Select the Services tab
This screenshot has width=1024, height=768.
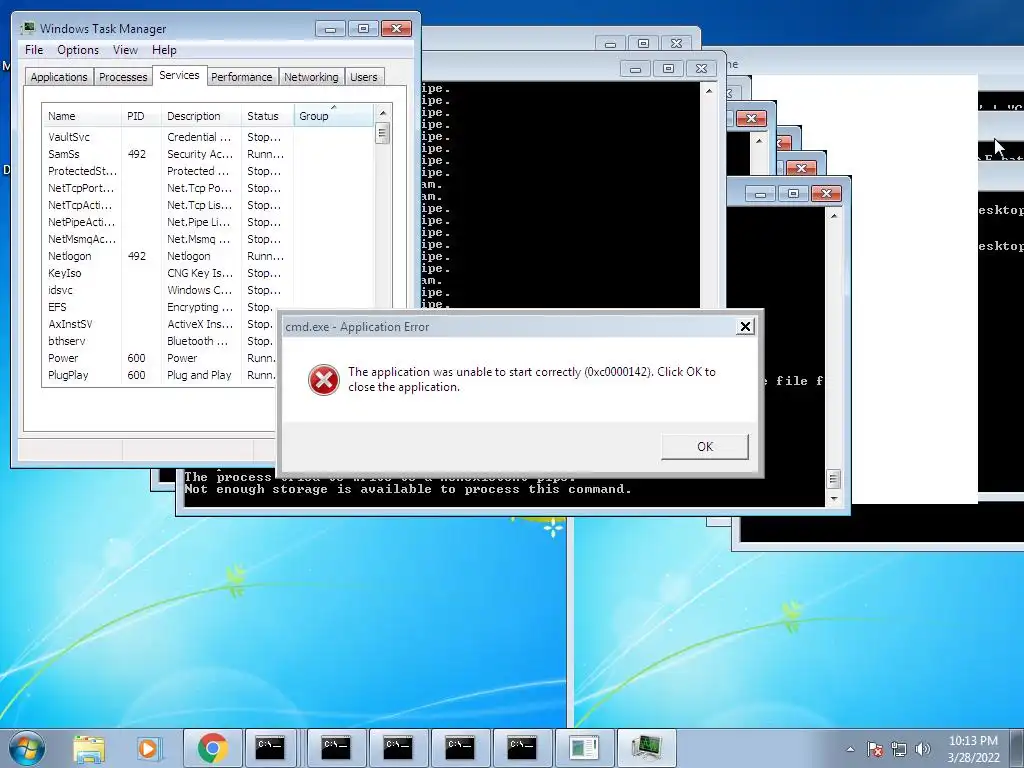[180, 75]
